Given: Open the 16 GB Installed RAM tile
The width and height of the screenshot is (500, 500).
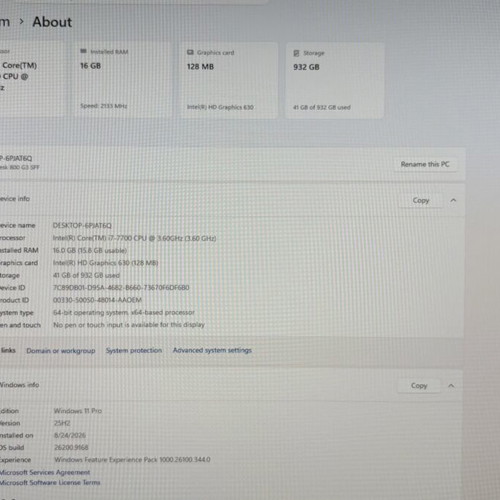Looking at the screenshot, I should (123, 80).
